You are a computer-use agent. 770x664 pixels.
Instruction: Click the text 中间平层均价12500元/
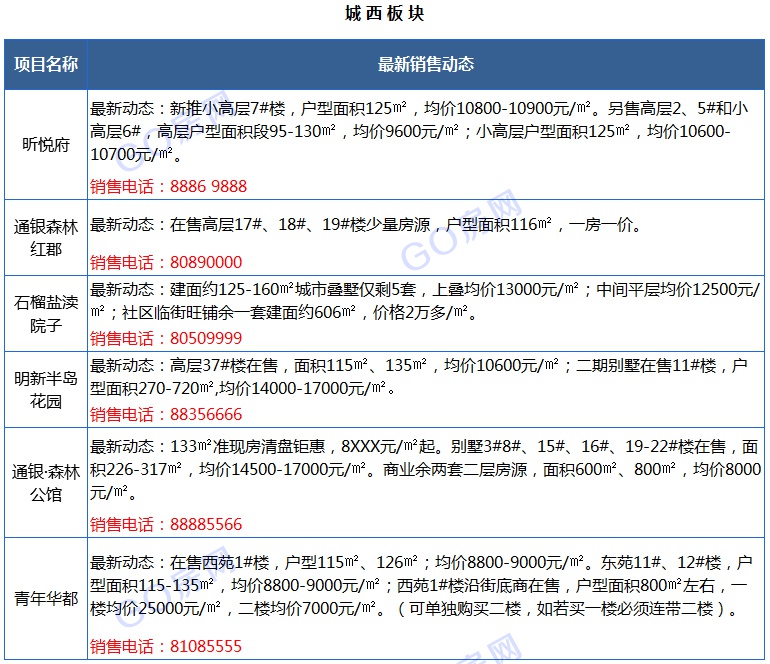pyautogui.click(x=678, y=290)
